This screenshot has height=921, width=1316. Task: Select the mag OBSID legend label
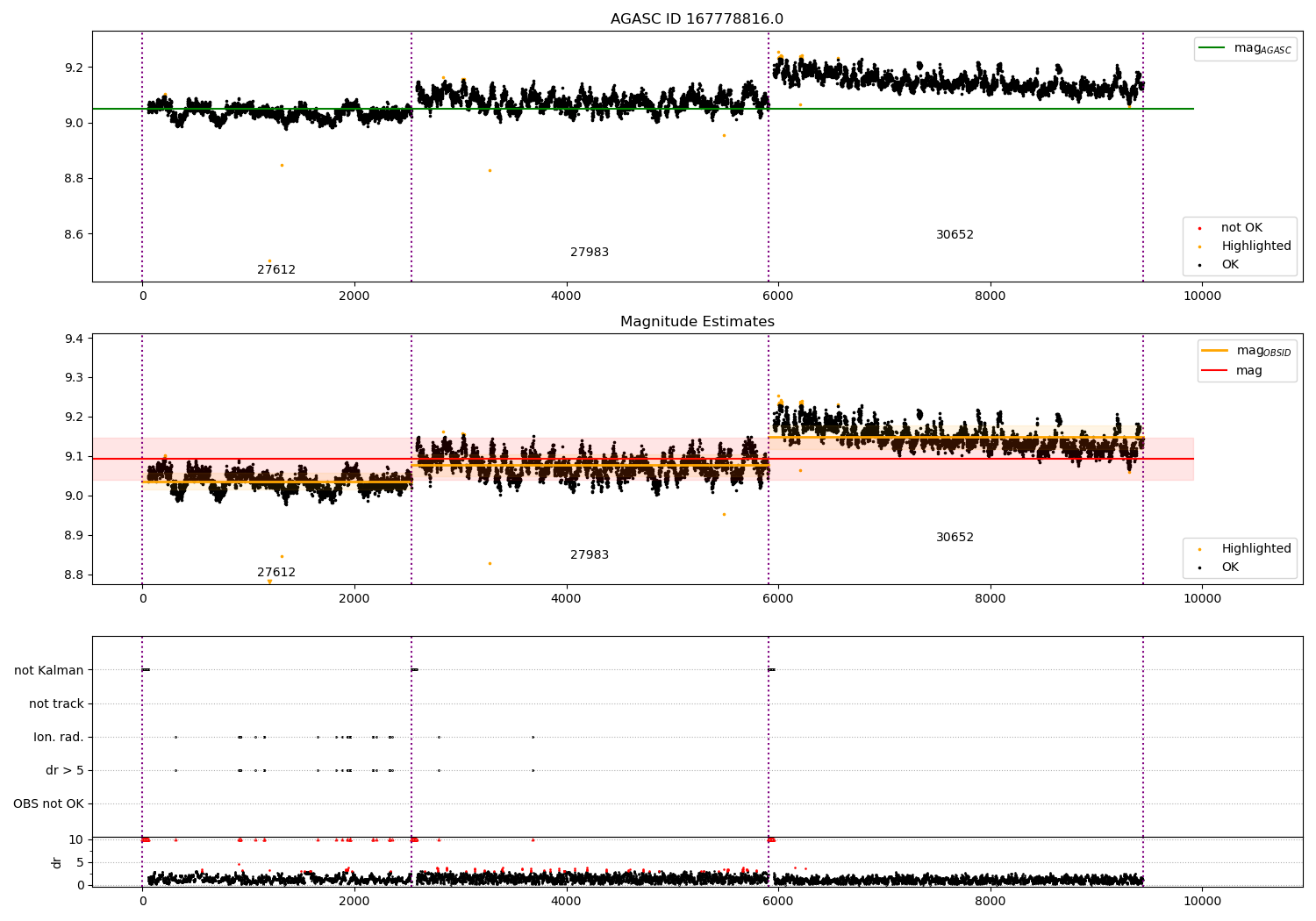pos(1263,351)
